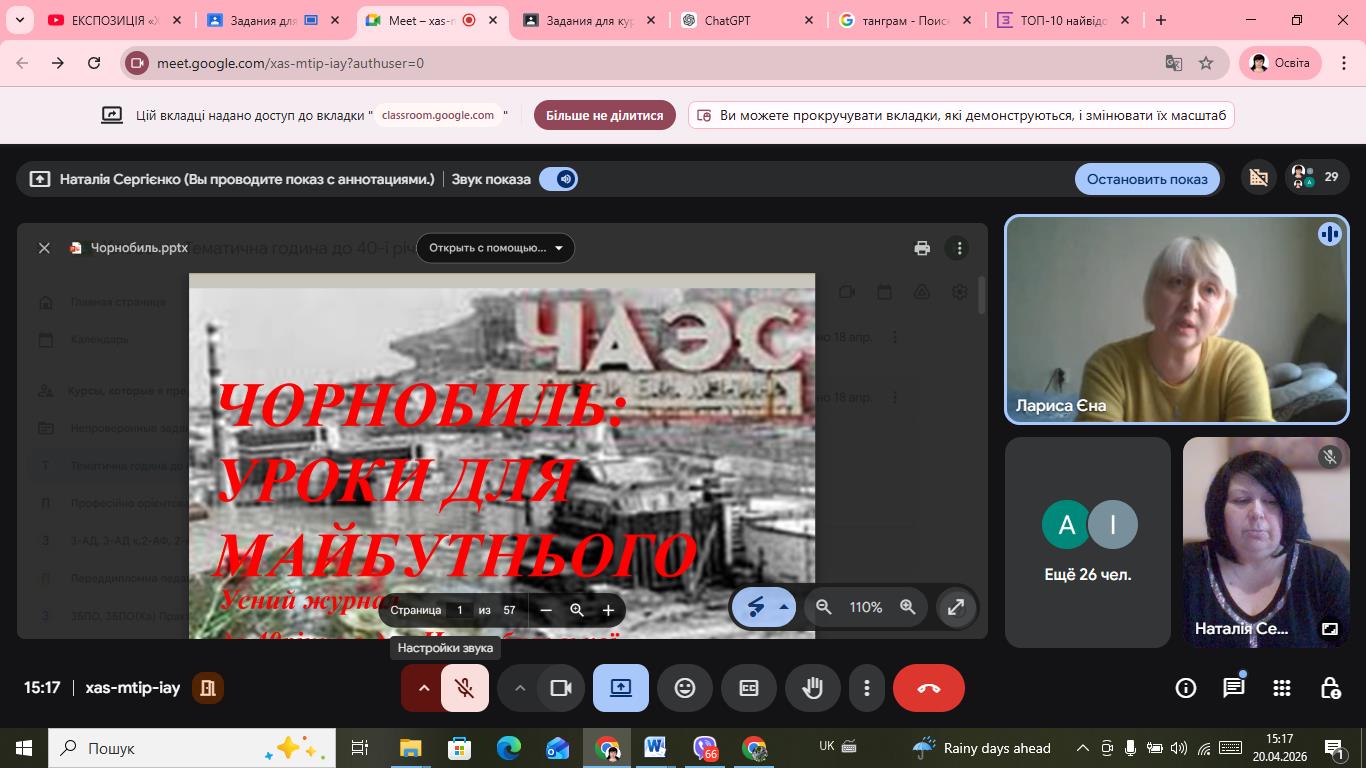Unmute the microphone
Screen dimensions: 1366x768
tap(464, 688)
